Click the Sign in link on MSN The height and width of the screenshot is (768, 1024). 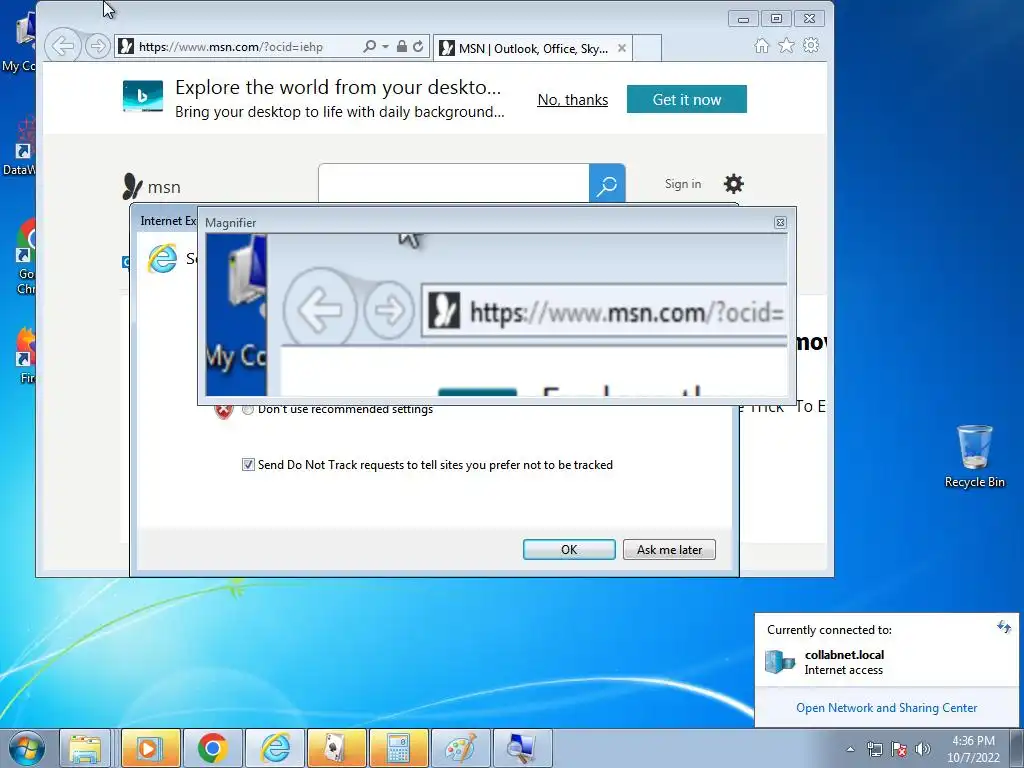(682, 184)
